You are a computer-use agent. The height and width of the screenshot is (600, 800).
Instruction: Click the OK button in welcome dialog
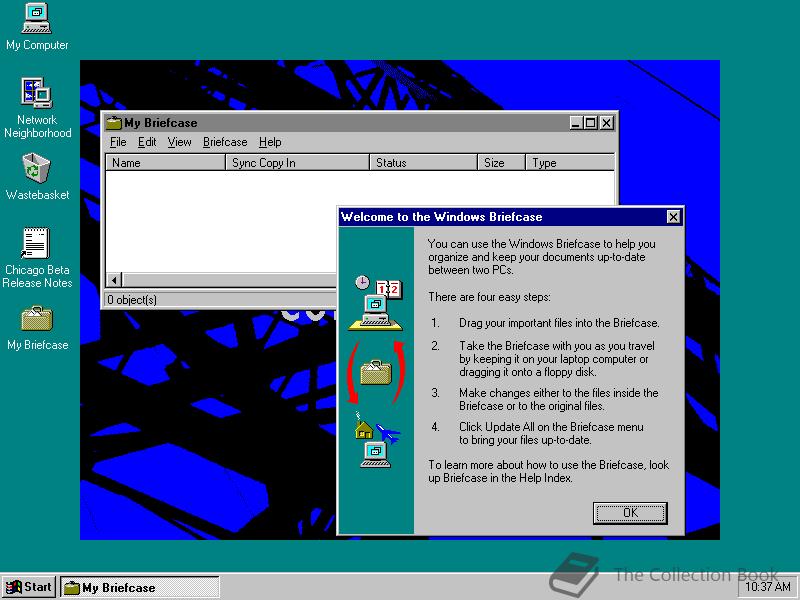[630, 513]
